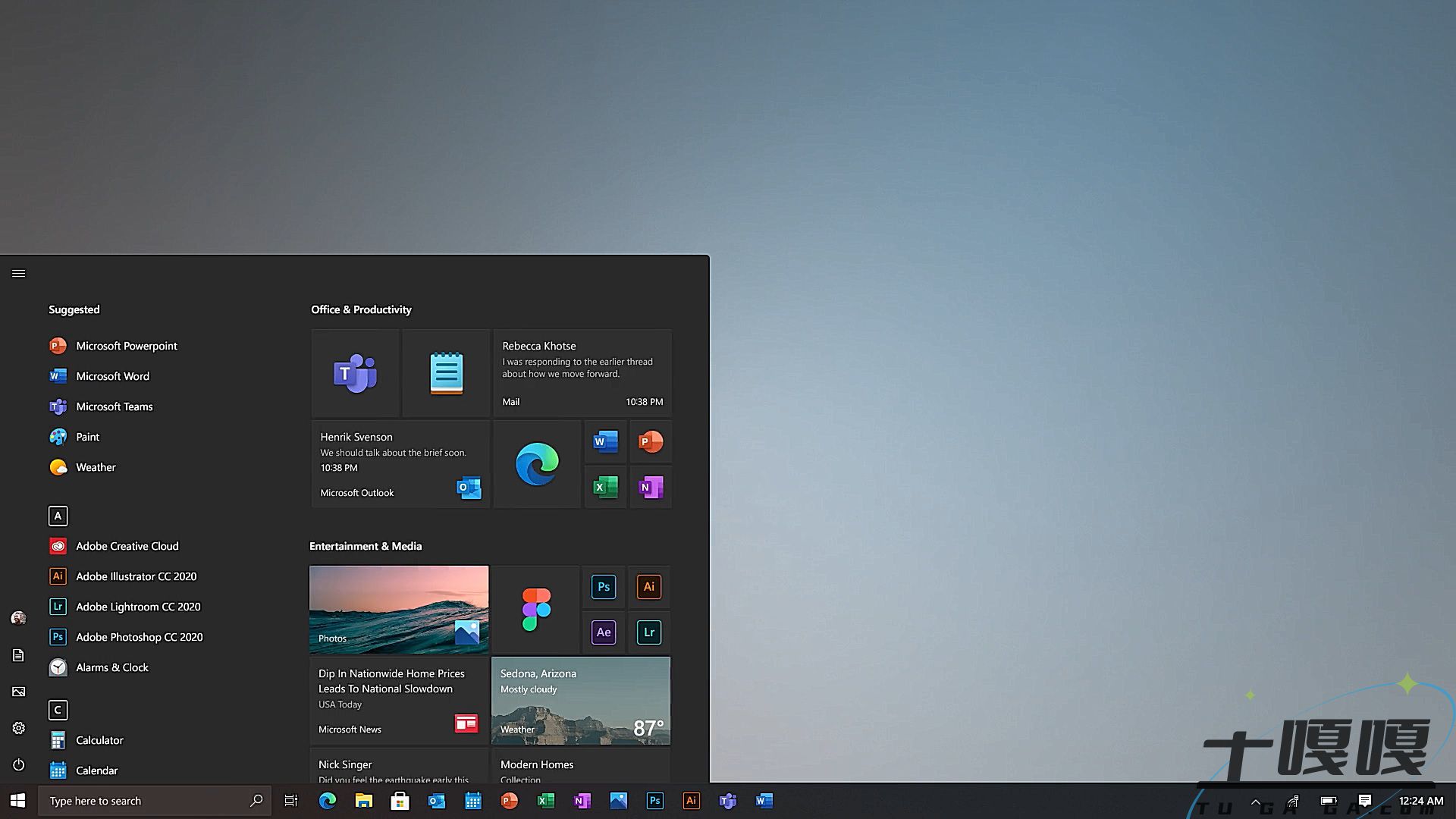Viewport: 1456px width, 819px height.
Task: Open File Explorer from taskbar
Action: [x=364, y=801]
